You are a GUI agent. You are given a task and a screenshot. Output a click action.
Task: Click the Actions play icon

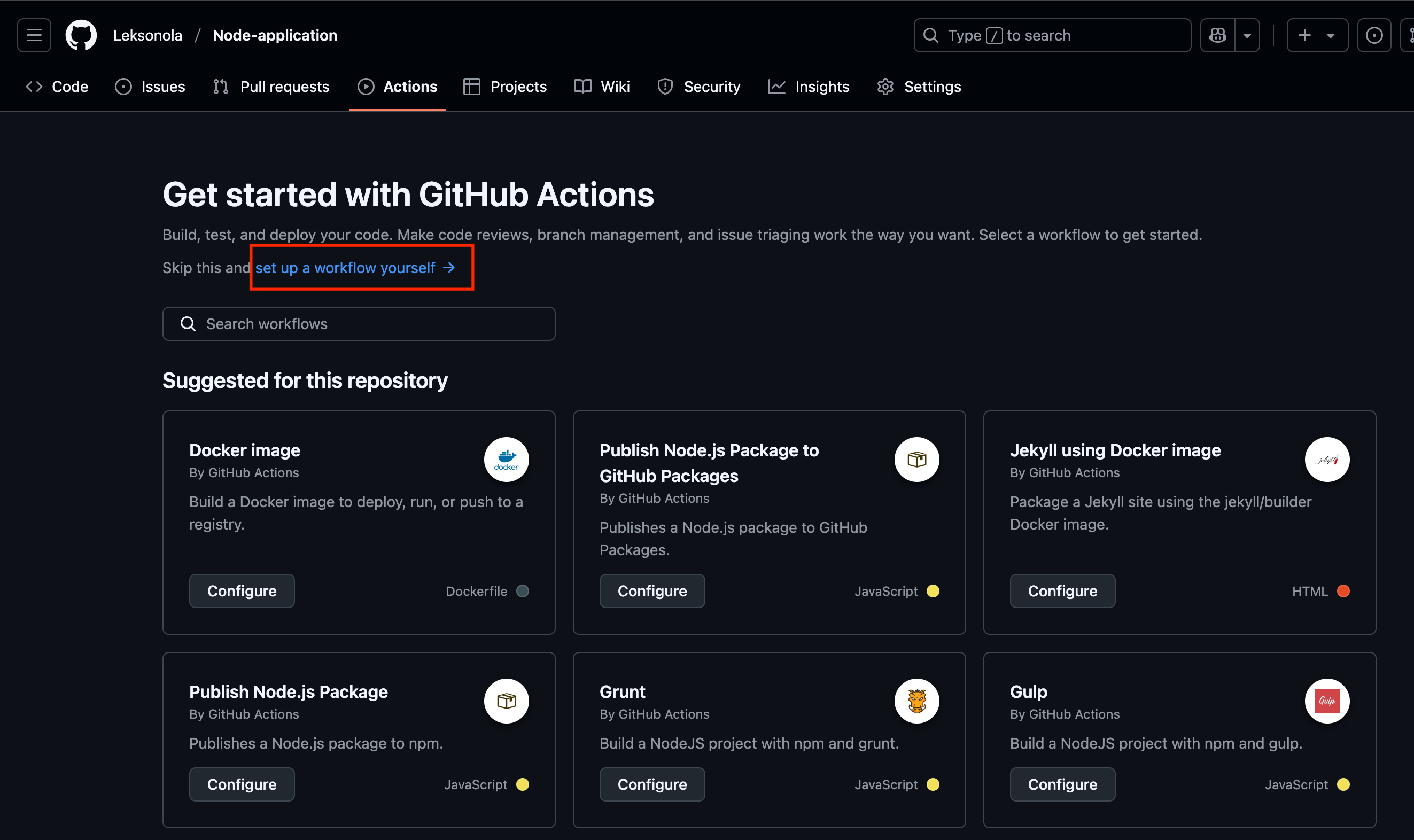366,87
